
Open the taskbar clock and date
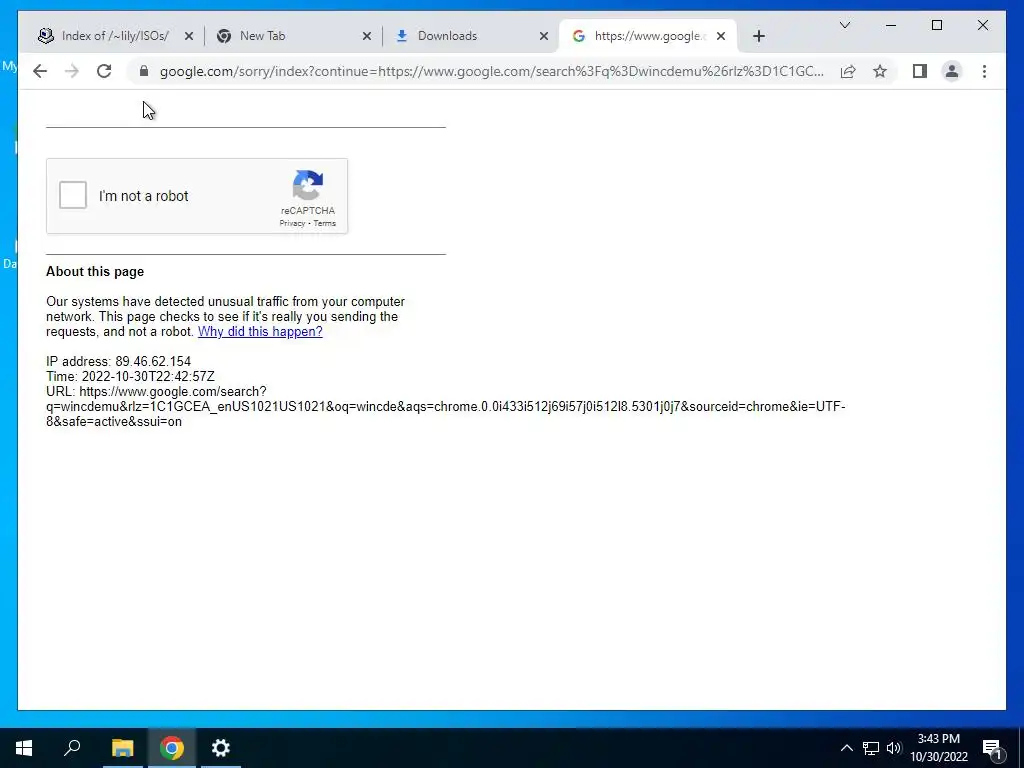point(938,748)
